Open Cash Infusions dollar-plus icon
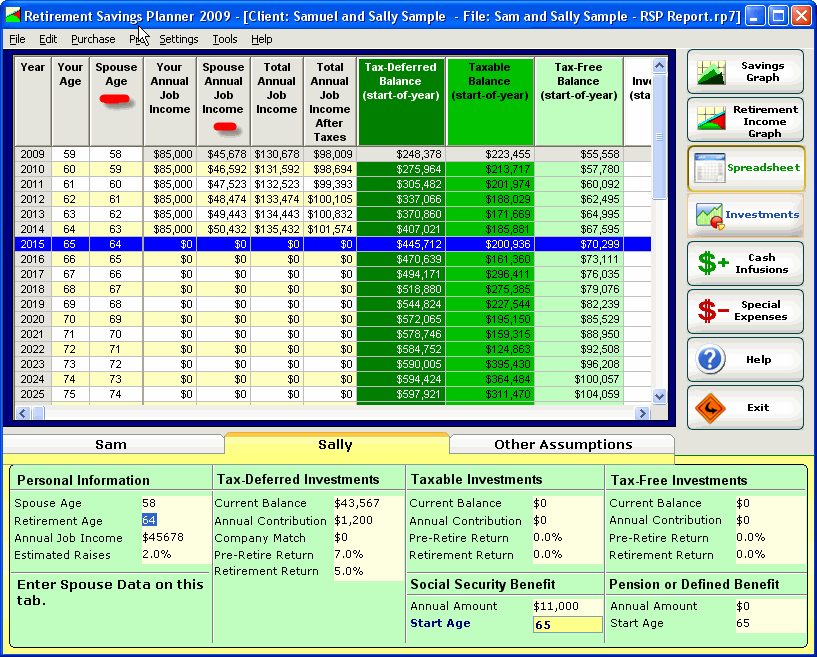817x657 pixels. click(713, 263)
